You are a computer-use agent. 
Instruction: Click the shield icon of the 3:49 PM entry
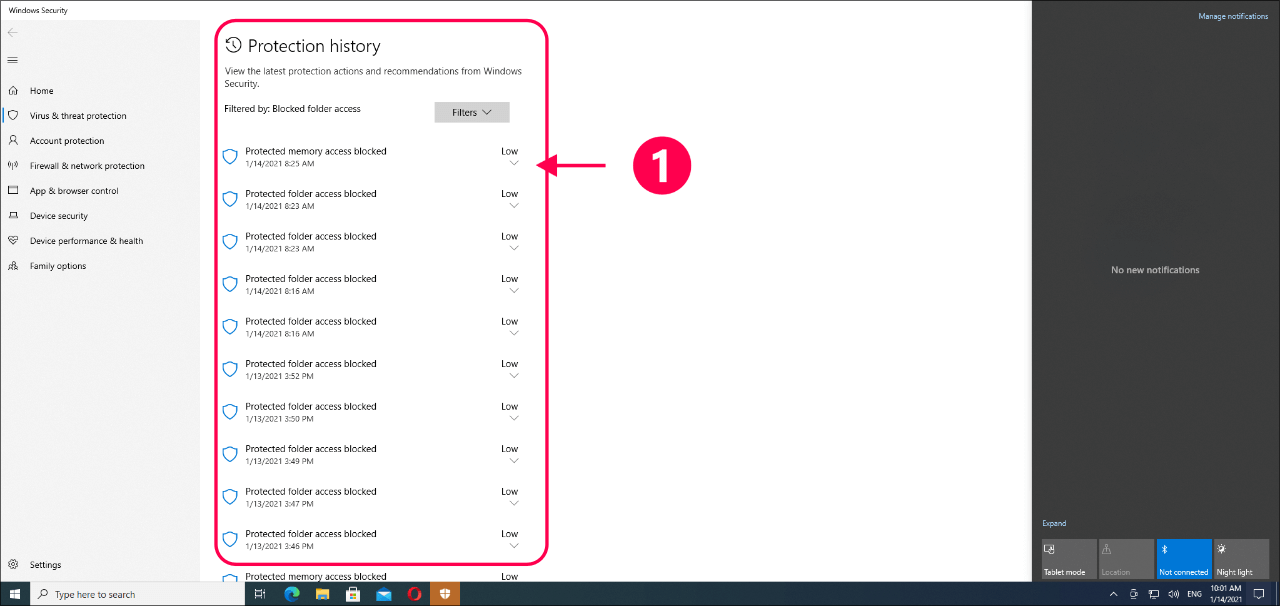coord(230,454)
